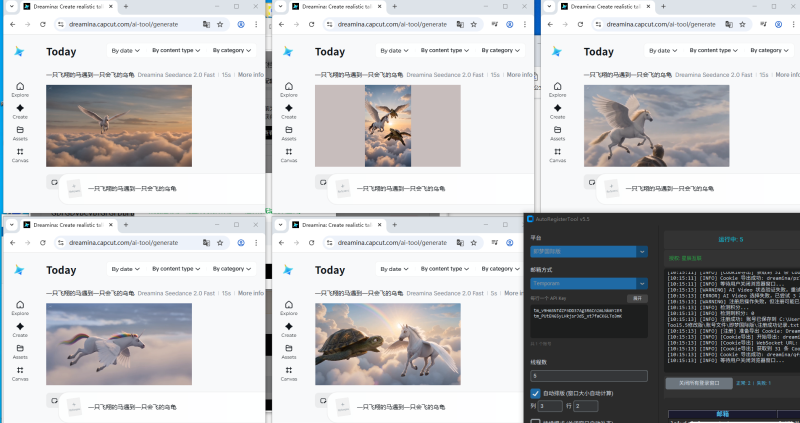This screenshot has height=423, width=800.
Task: Click the prompt text box in the bottom-middle window
Action: 401,407
